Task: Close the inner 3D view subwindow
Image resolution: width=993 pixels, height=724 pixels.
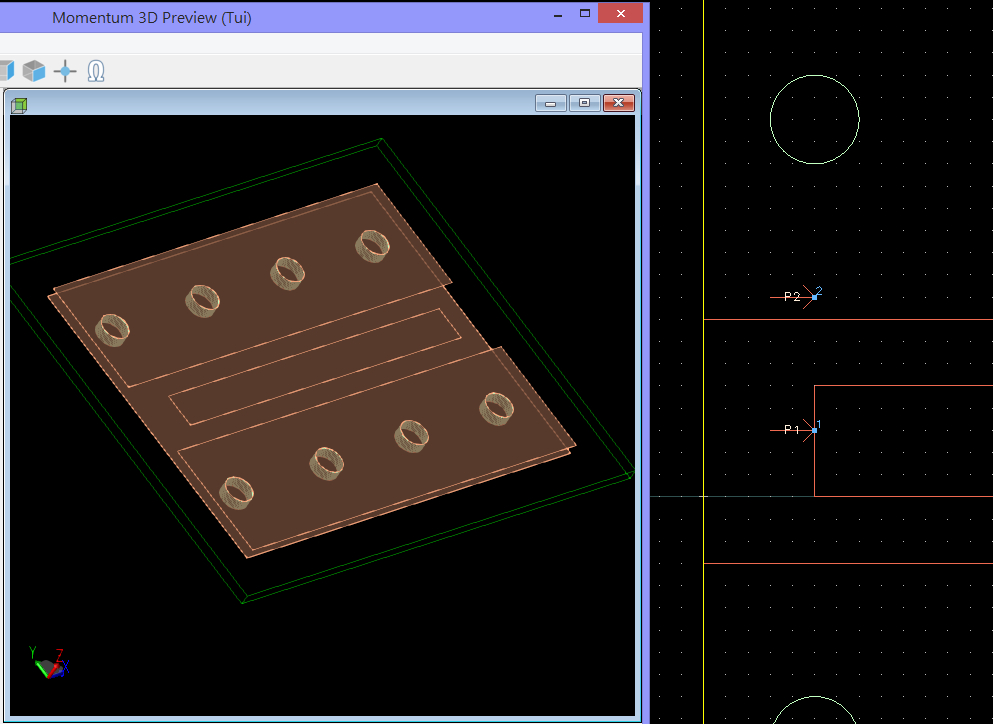Action: 619,103
